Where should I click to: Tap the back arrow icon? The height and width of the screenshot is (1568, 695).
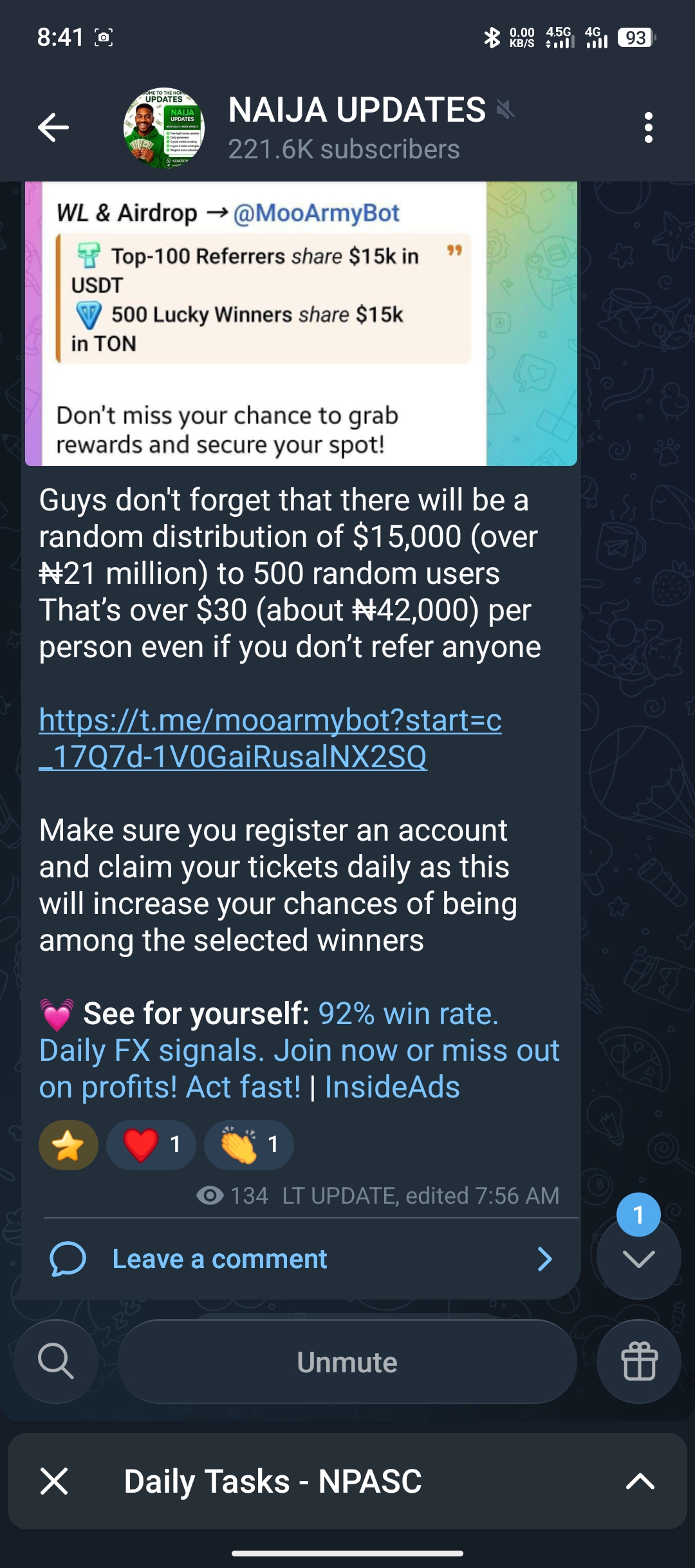pos(53,127)
